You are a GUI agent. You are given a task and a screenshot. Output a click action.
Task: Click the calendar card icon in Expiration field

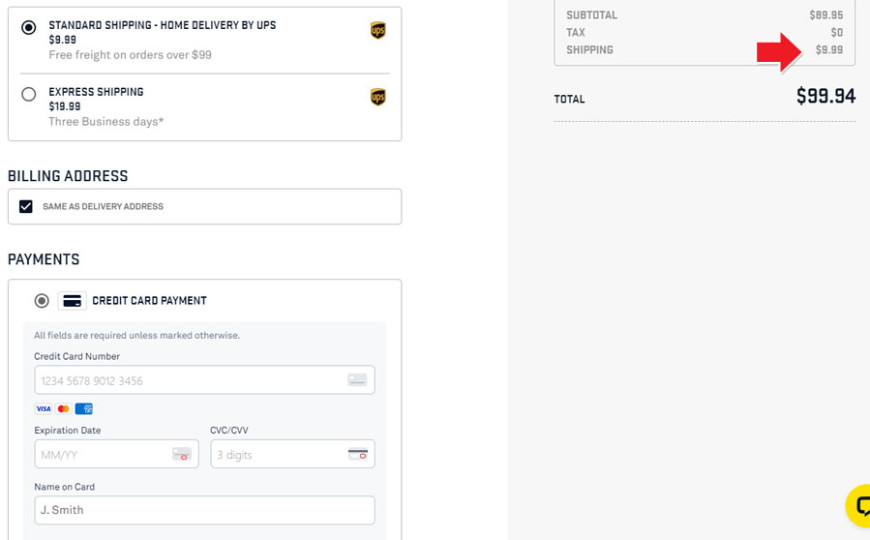(x=181, y=455)
